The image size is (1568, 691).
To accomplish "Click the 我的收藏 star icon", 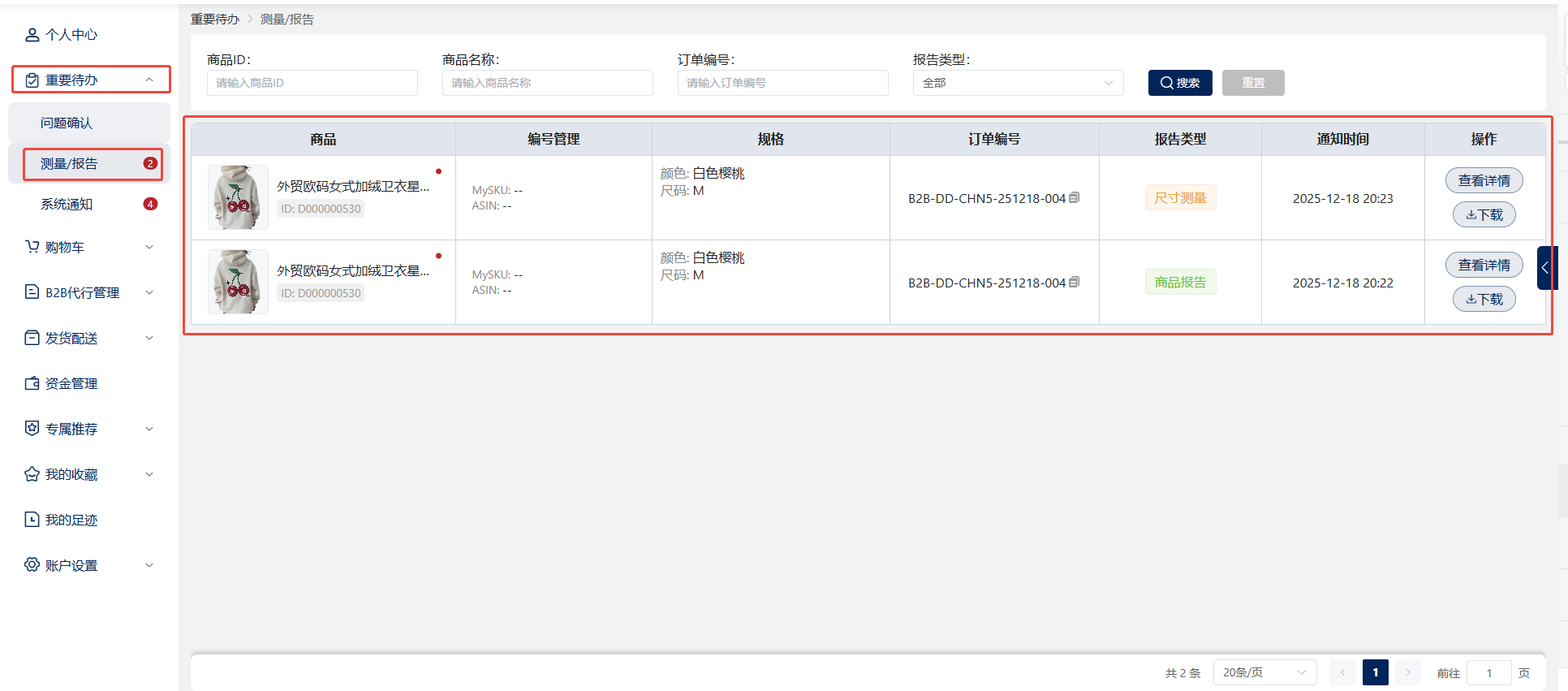I will [32, 474].
